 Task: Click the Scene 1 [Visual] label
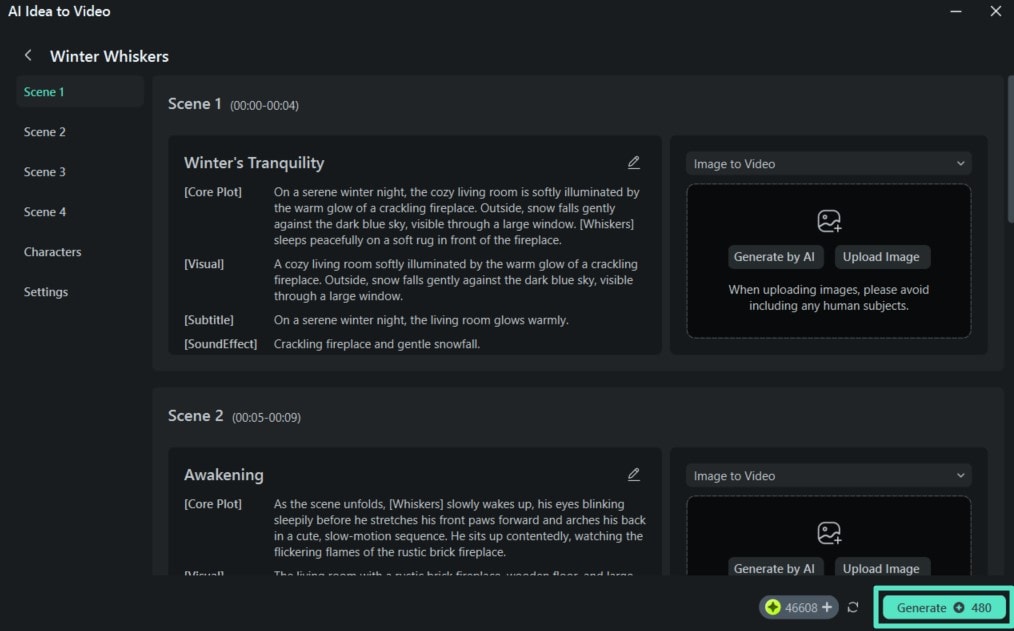click(204, 264)
